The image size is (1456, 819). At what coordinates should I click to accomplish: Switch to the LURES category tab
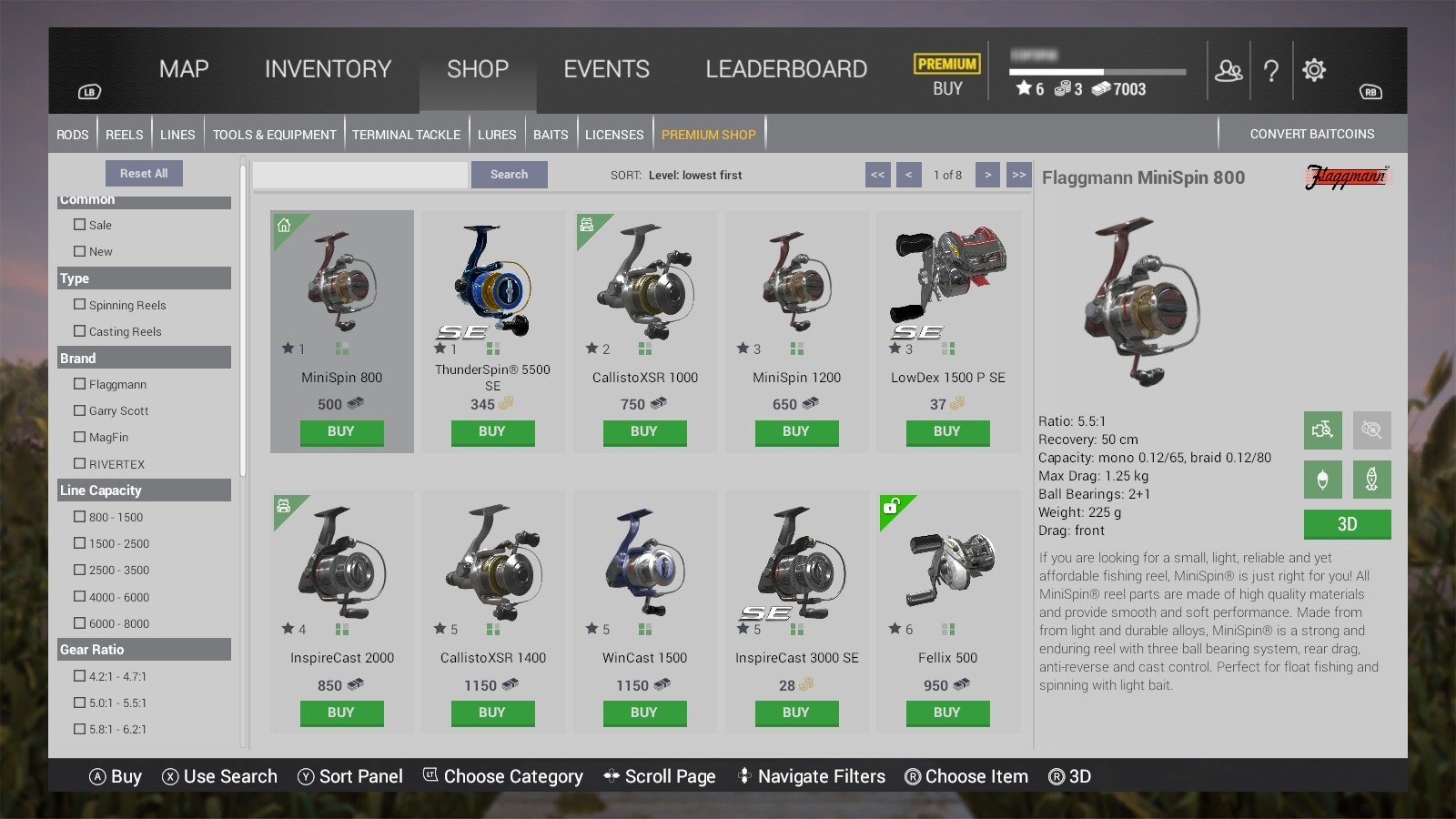(x=497, y=135)
